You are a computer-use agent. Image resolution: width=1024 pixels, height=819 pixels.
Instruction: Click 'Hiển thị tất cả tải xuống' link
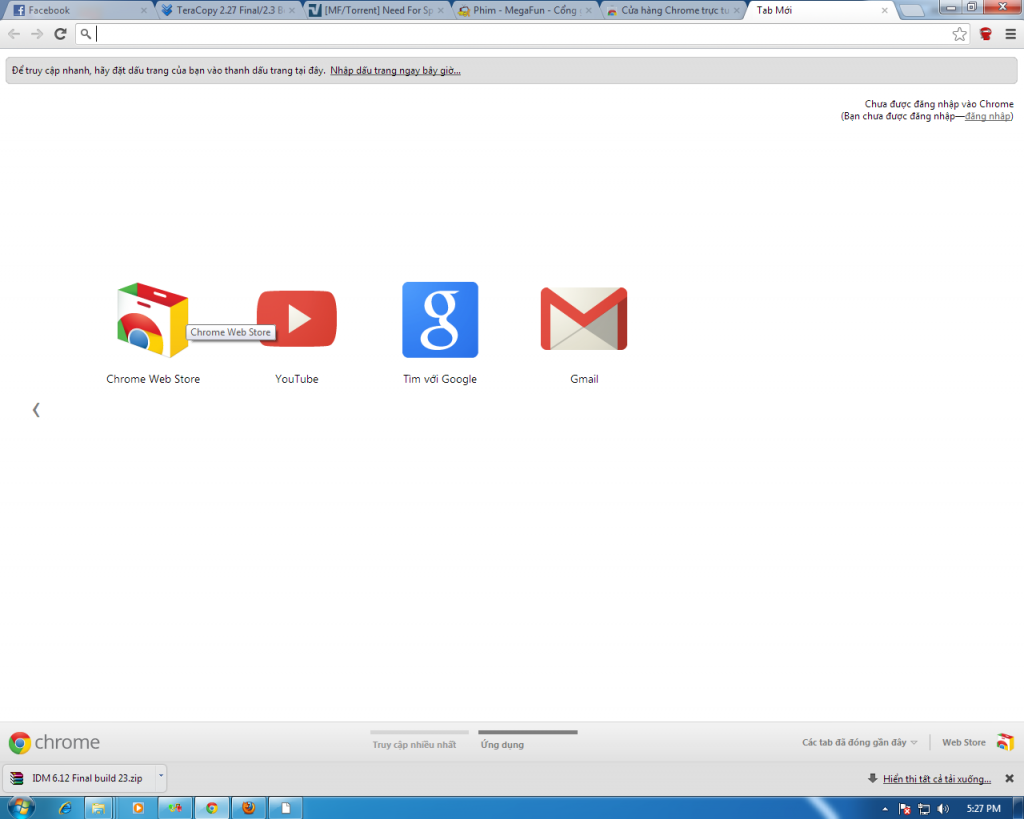click(x=937, y=778)
